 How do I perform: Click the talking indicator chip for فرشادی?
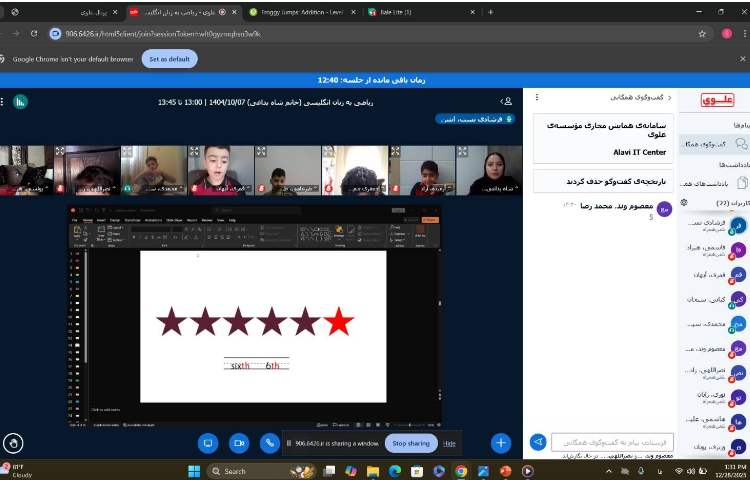(x=475, y=120)
